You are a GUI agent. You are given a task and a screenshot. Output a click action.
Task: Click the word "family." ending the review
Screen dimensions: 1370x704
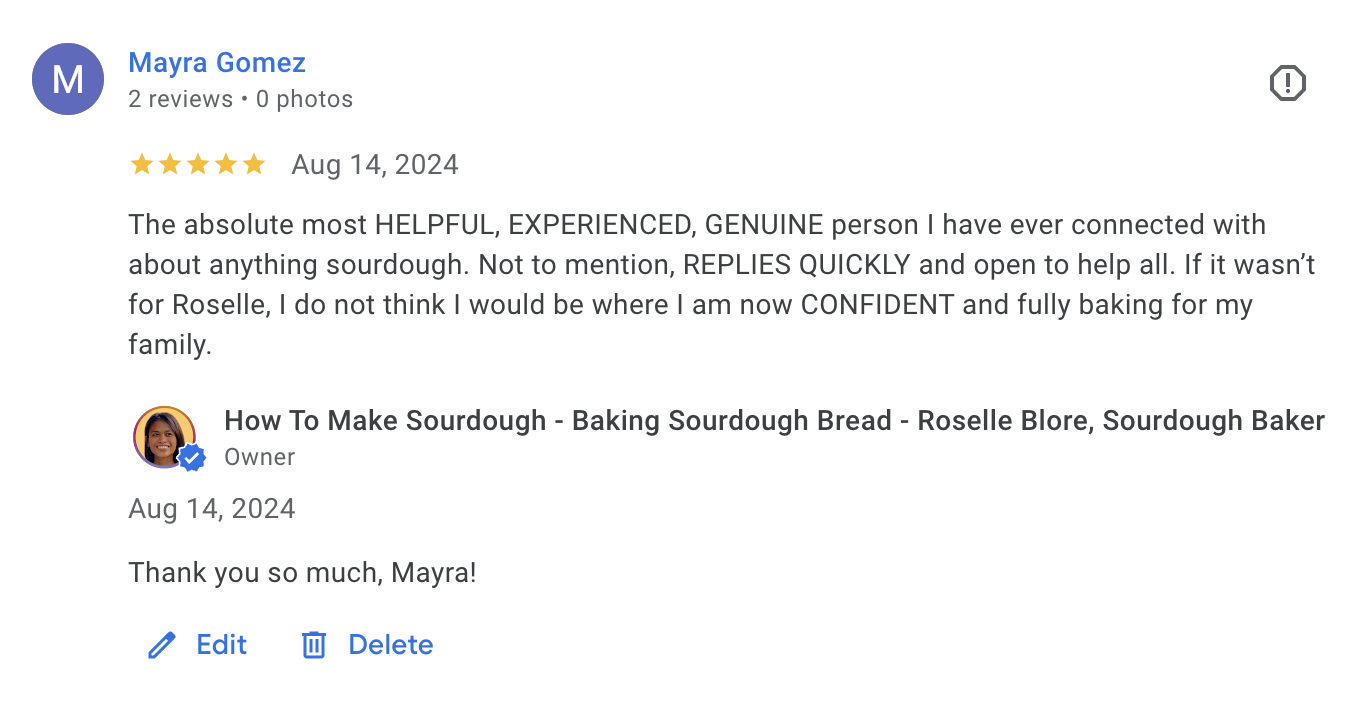point(170,346)
